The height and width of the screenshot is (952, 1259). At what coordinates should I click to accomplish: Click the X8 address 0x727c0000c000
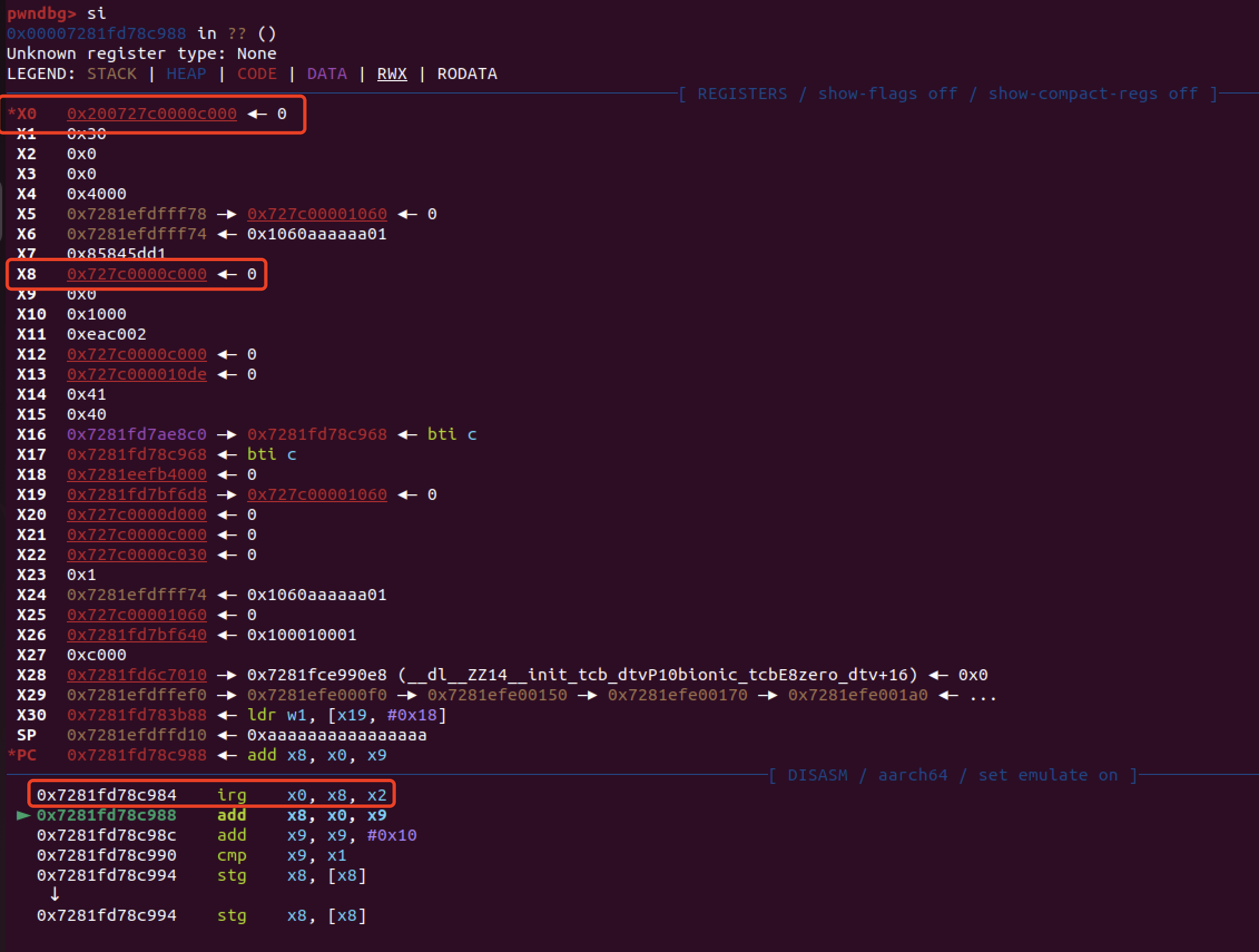click(x=136, y=274)
